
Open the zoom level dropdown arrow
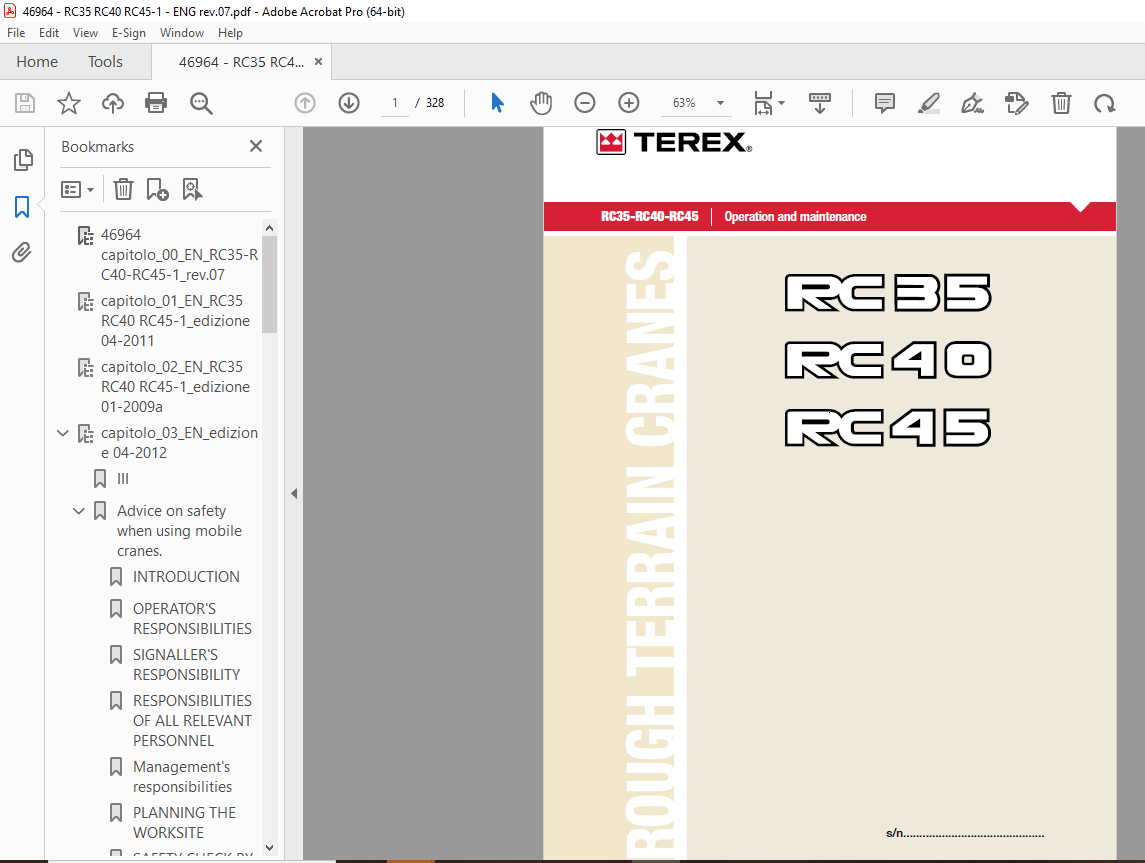[x=720, y=103]
